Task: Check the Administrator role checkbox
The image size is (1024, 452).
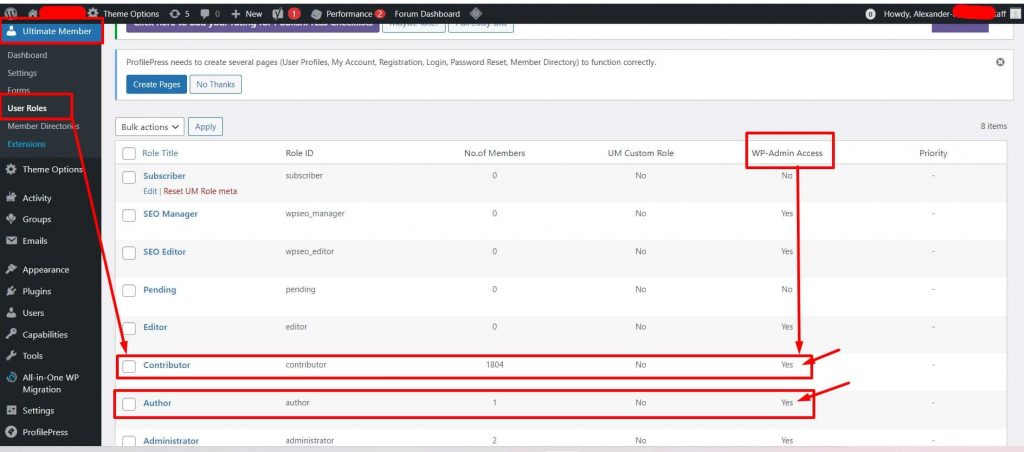Action: click(x=129, y=442)
